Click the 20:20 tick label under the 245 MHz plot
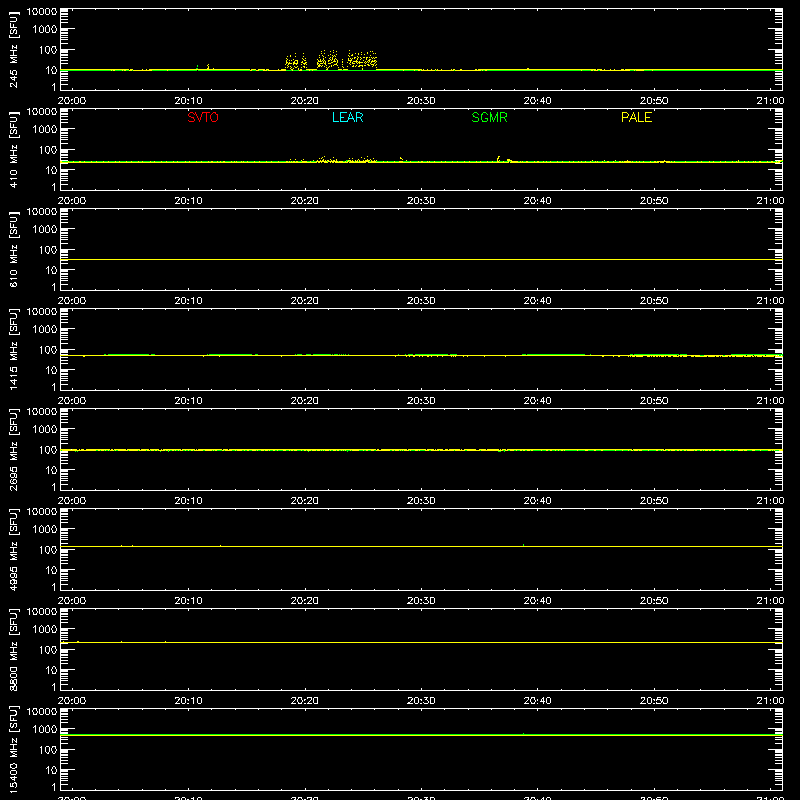The width and height of the screenshot is (800, 800). point(305,101)
